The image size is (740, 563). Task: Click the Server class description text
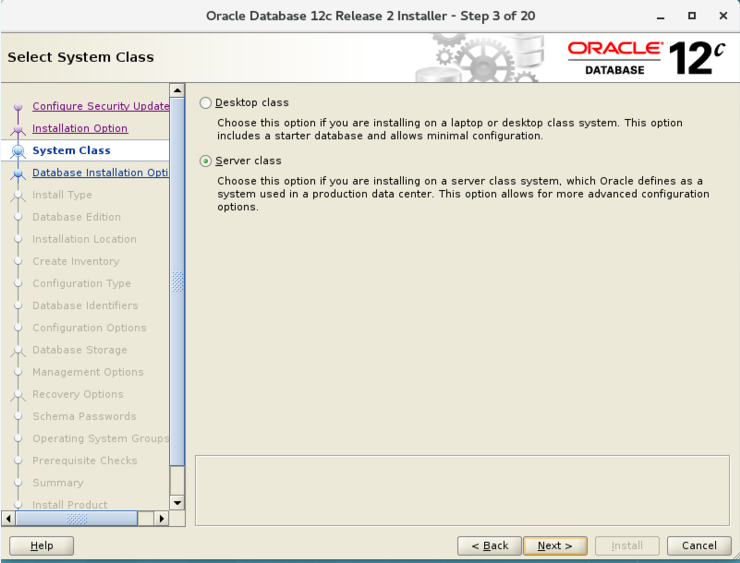pyautogui.click(x=463, y=194)
